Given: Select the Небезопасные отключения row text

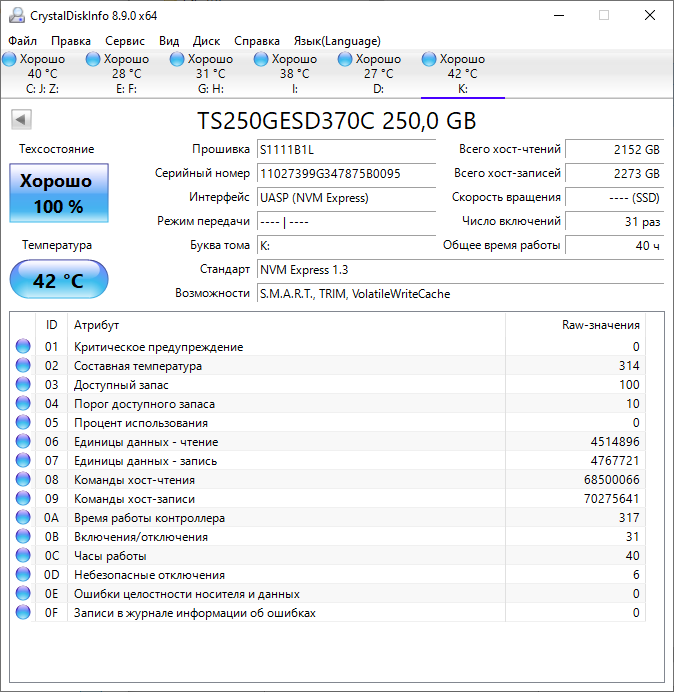Looking at the screenshot, I should tap(149, 575).
